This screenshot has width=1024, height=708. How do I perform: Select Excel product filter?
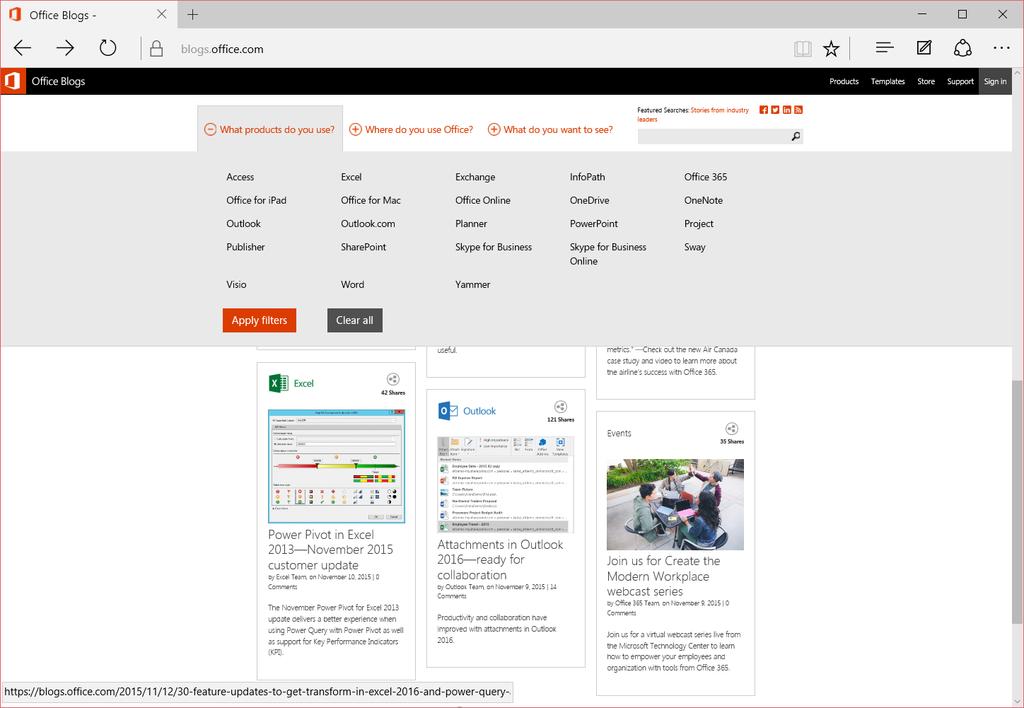(351, 177)
